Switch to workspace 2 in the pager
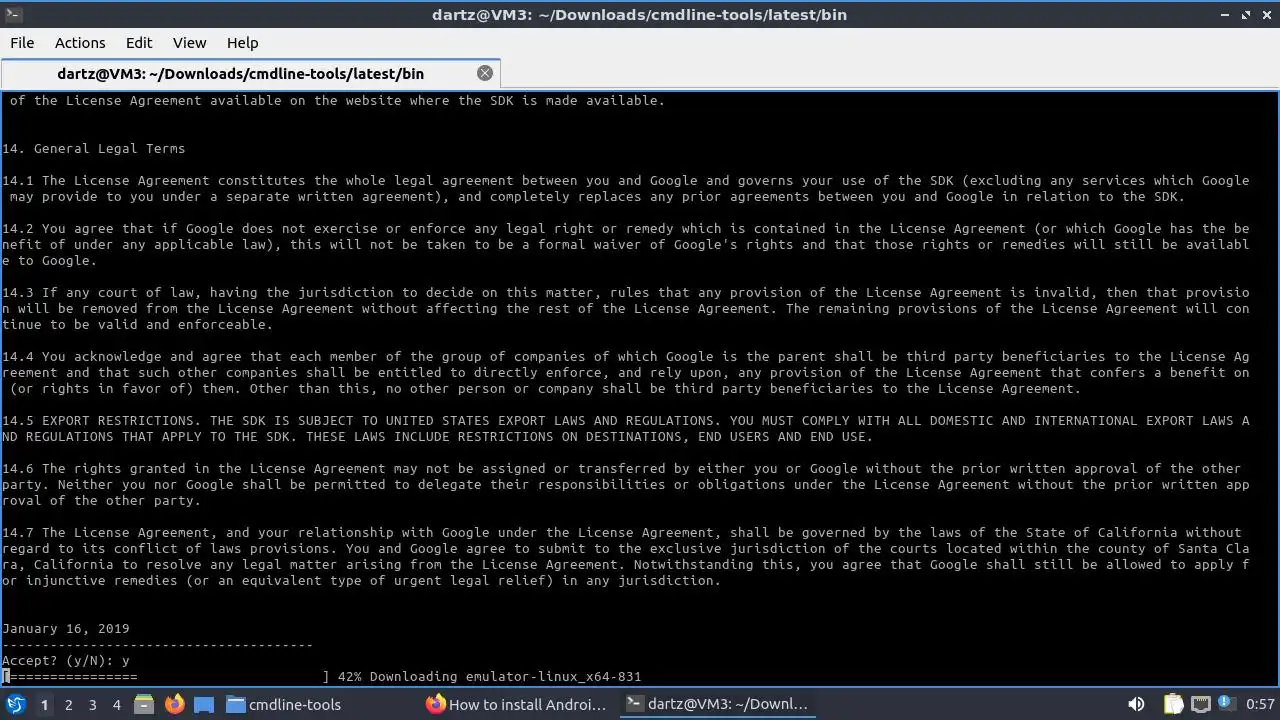 [68, 704]
